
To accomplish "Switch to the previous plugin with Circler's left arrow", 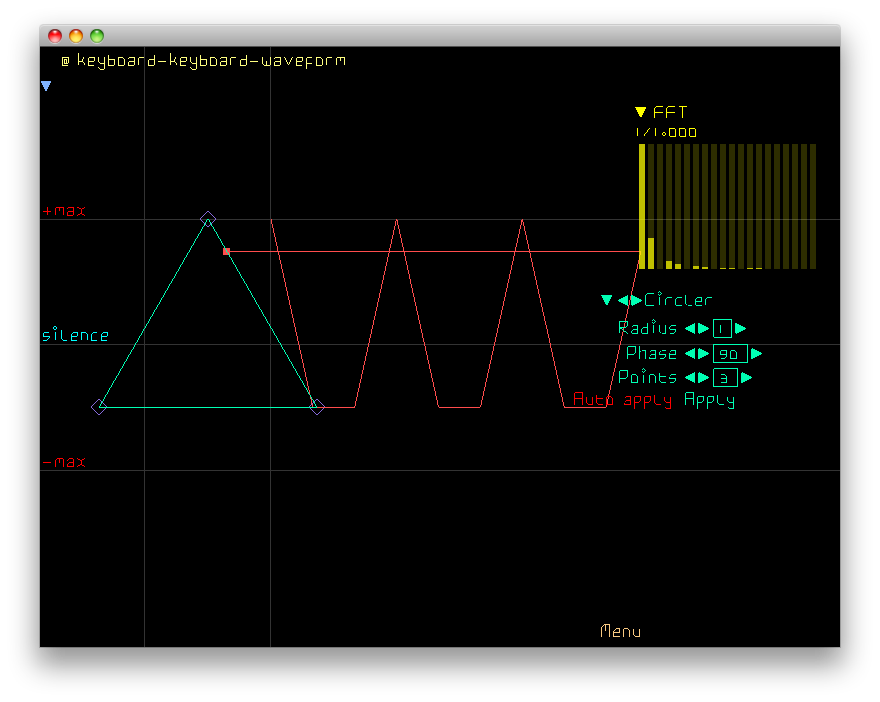I will click(623, 300).
